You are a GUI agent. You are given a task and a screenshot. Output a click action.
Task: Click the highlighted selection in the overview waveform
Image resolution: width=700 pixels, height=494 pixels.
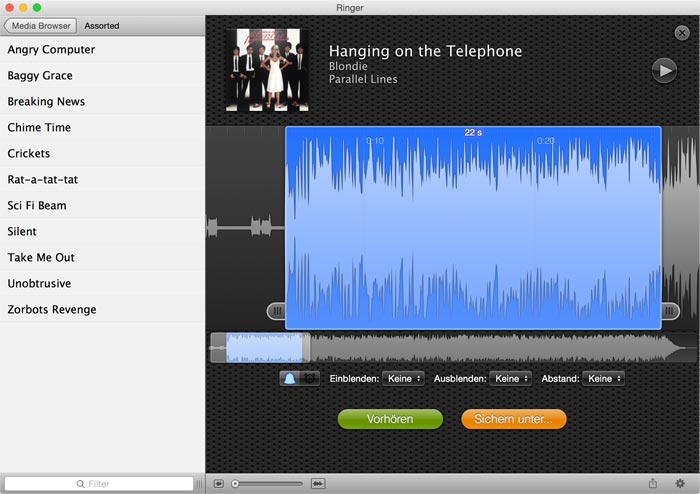coord(264,347)
